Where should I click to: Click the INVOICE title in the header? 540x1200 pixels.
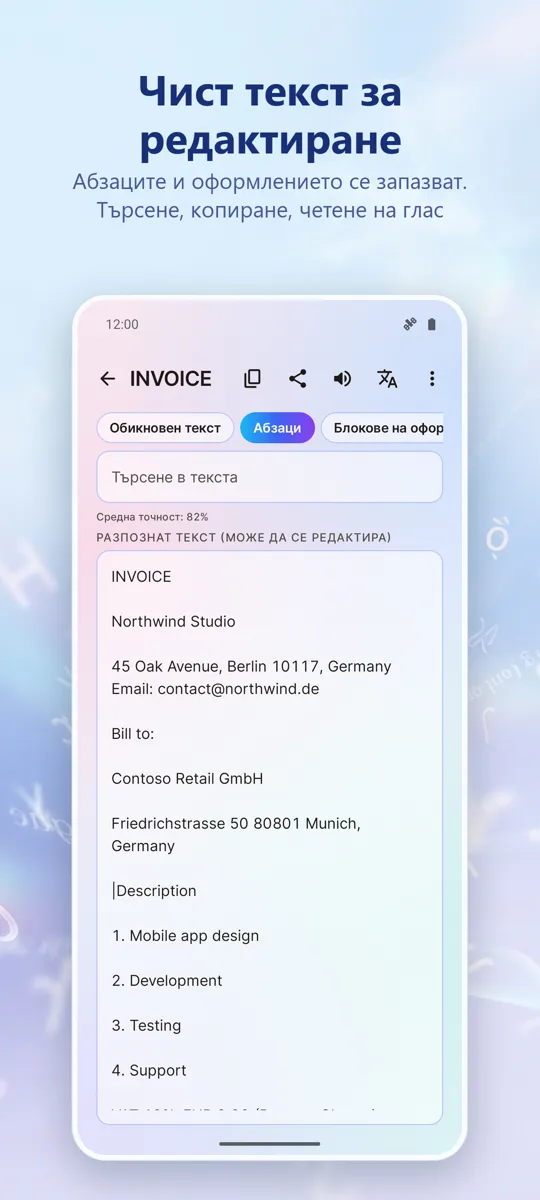click(x=171, y=379)
